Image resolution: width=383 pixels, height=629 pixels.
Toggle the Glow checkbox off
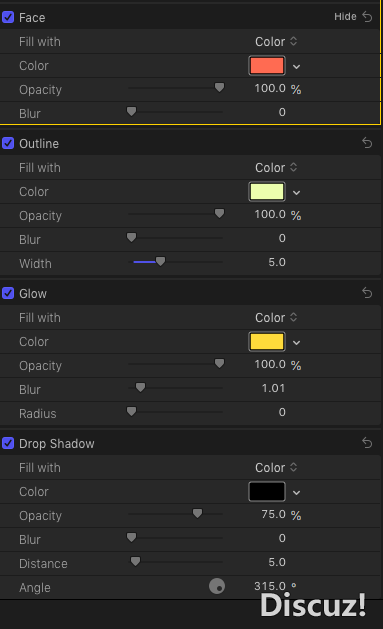tap(8, 293)
